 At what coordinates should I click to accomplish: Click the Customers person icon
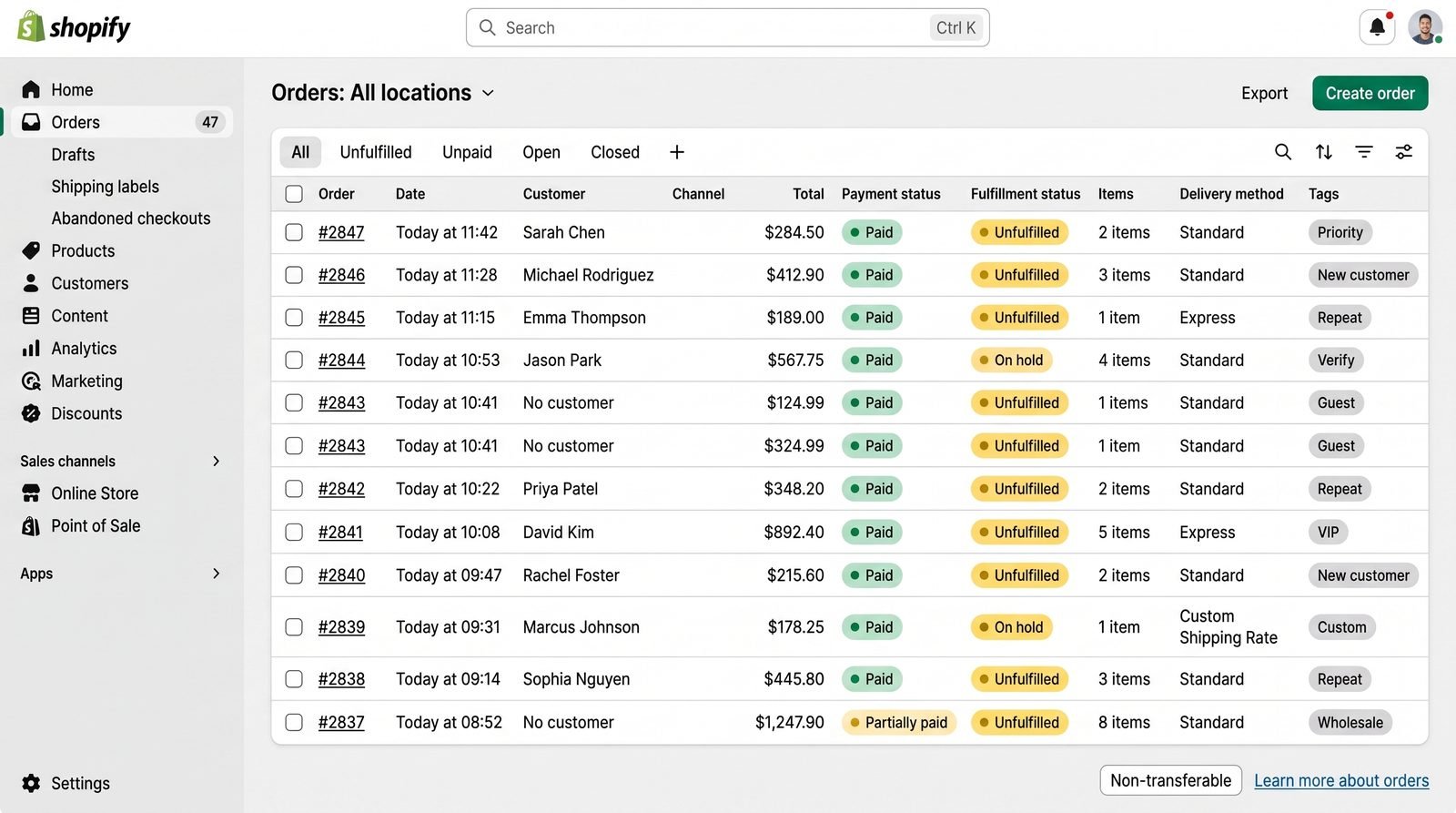[x=31, y=283]
